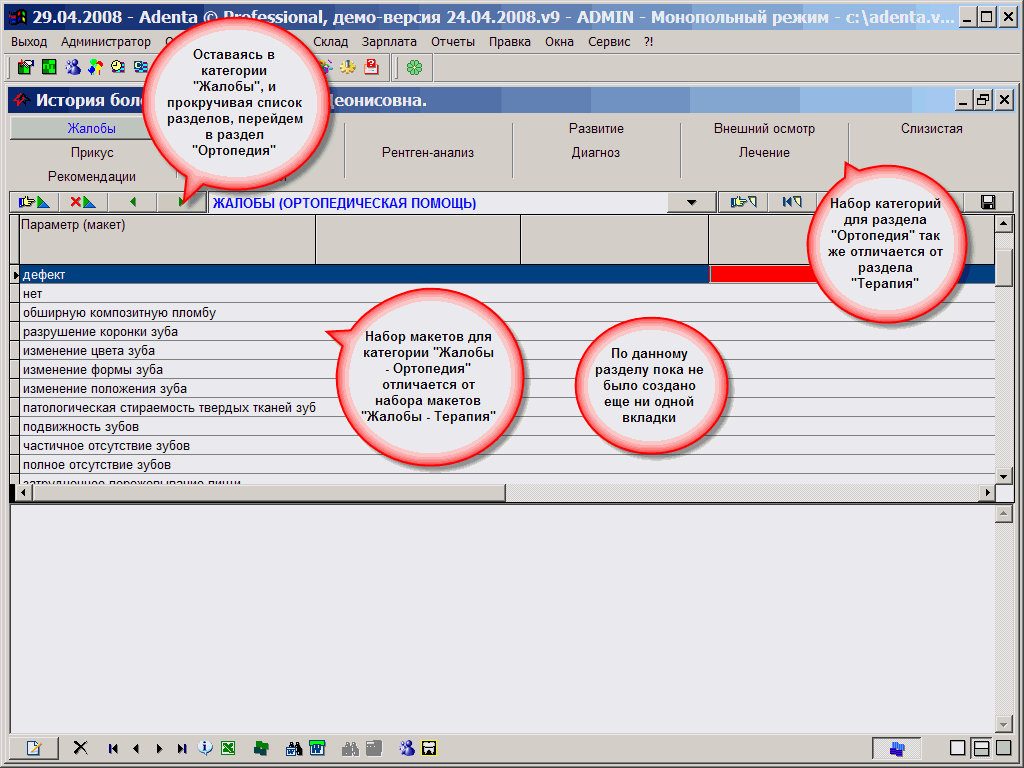This screenshot has width=1024, height=768.
Task: Select the Рентген-анализ category
Action: coord(427,153)
